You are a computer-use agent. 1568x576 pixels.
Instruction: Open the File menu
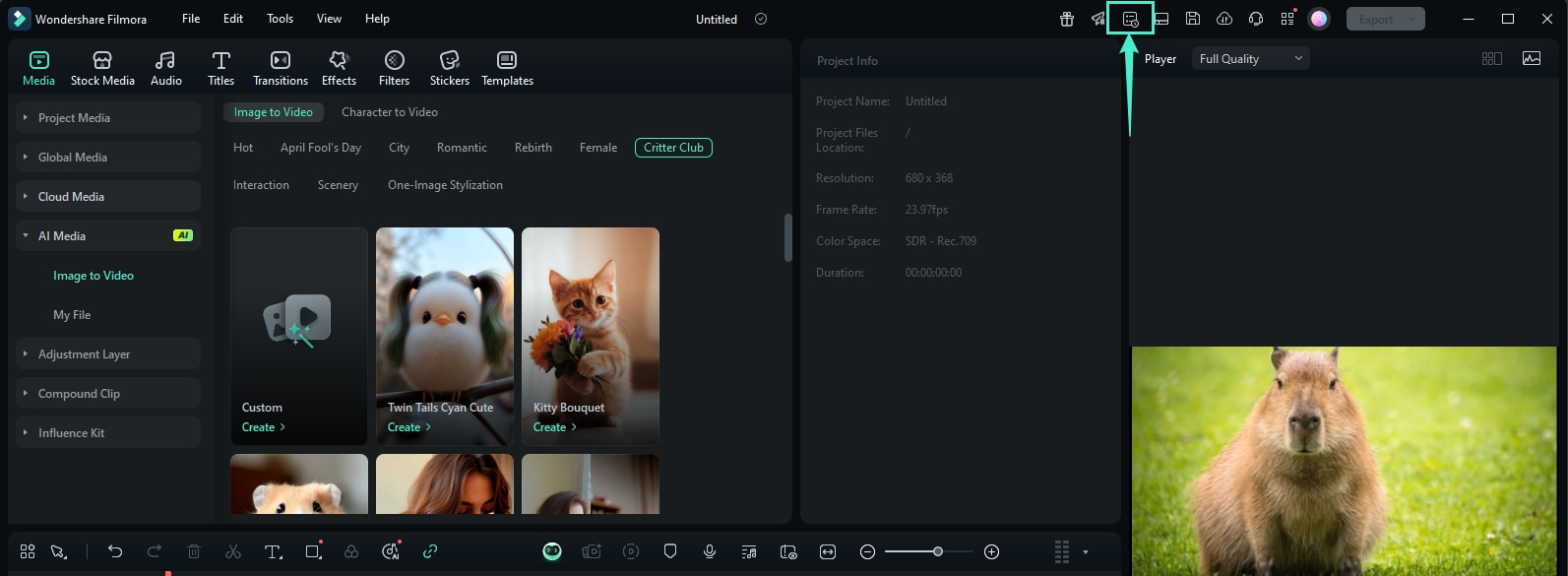[x=191, y=19]
